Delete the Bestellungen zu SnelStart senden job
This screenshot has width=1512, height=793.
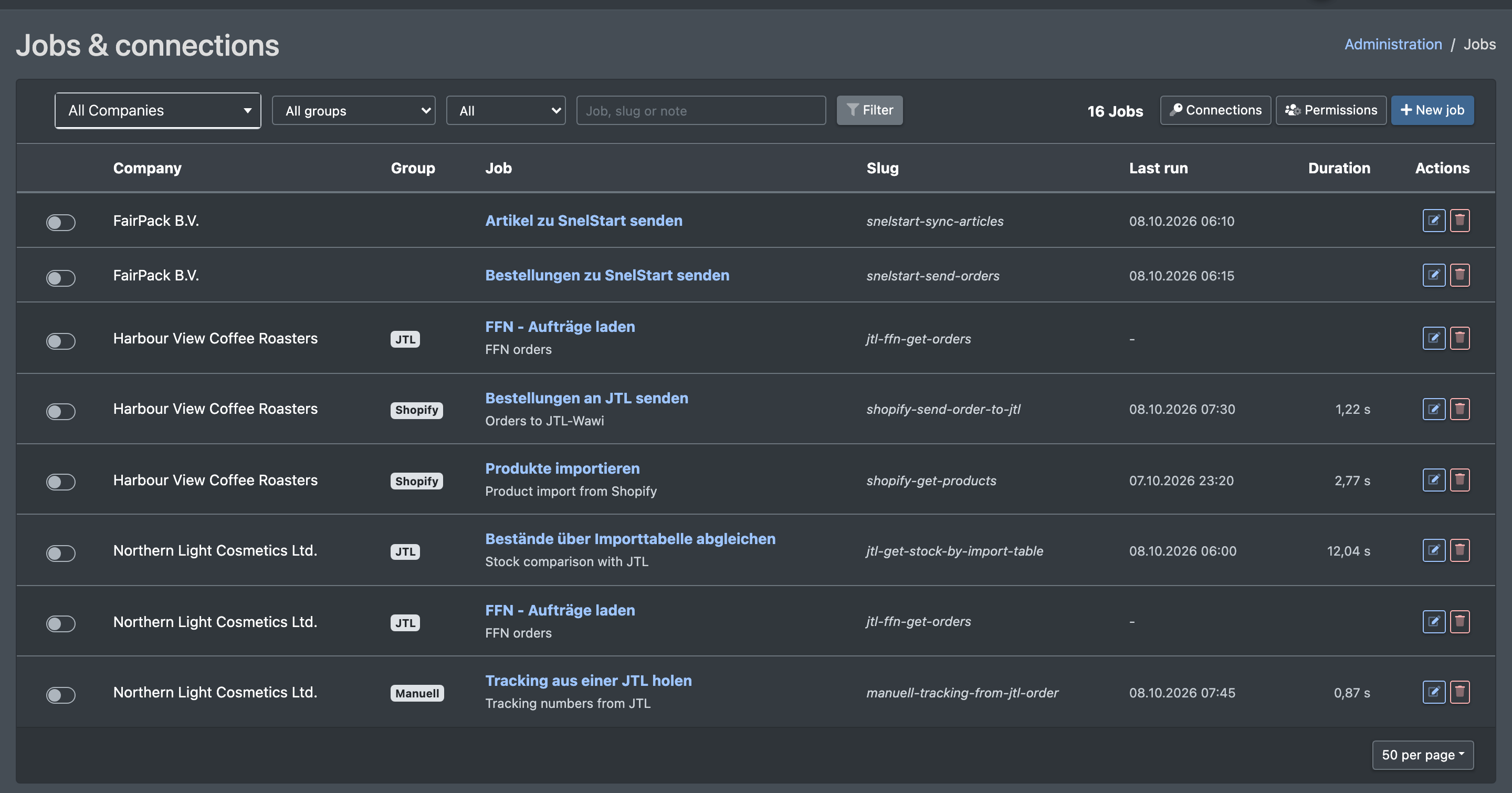click(x=1459, y=275)
